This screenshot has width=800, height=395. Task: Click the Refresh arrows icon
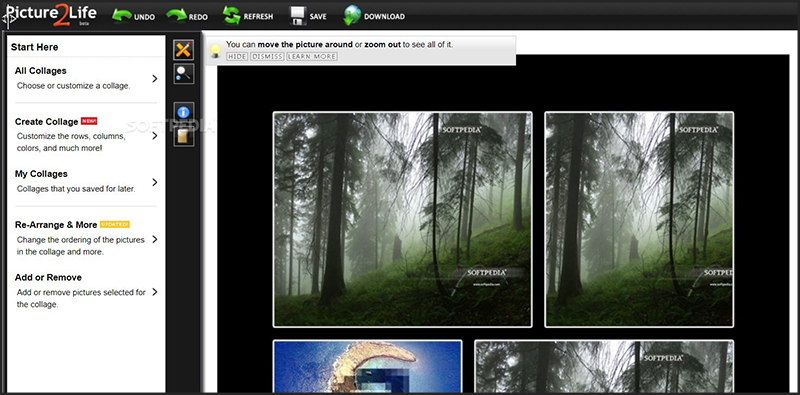click(x=231, y=15)
